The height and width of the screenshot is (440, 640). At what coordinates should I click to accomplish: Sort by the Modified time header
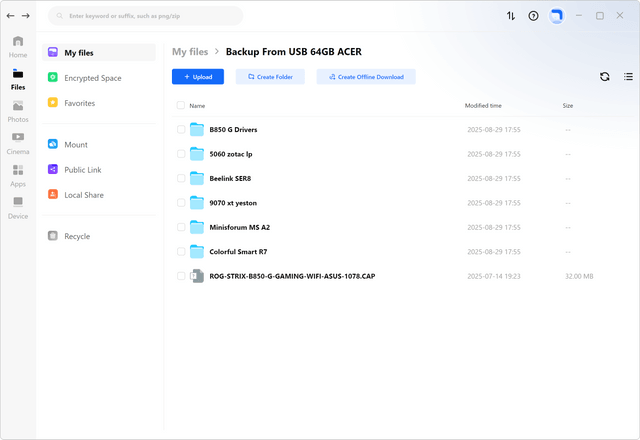(483, 105)
